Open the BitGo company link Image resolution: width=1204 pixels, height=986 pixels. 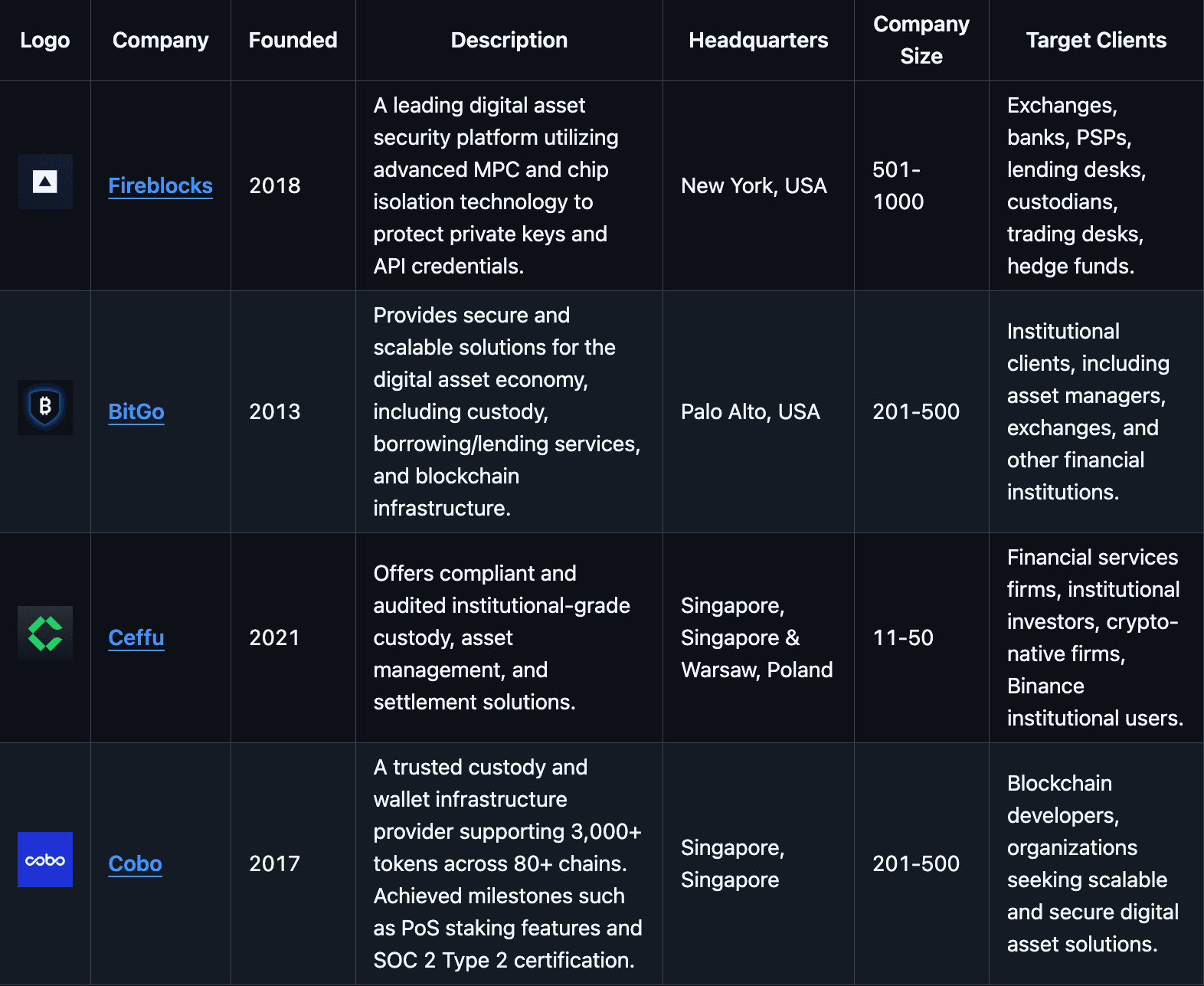[136, 411]
